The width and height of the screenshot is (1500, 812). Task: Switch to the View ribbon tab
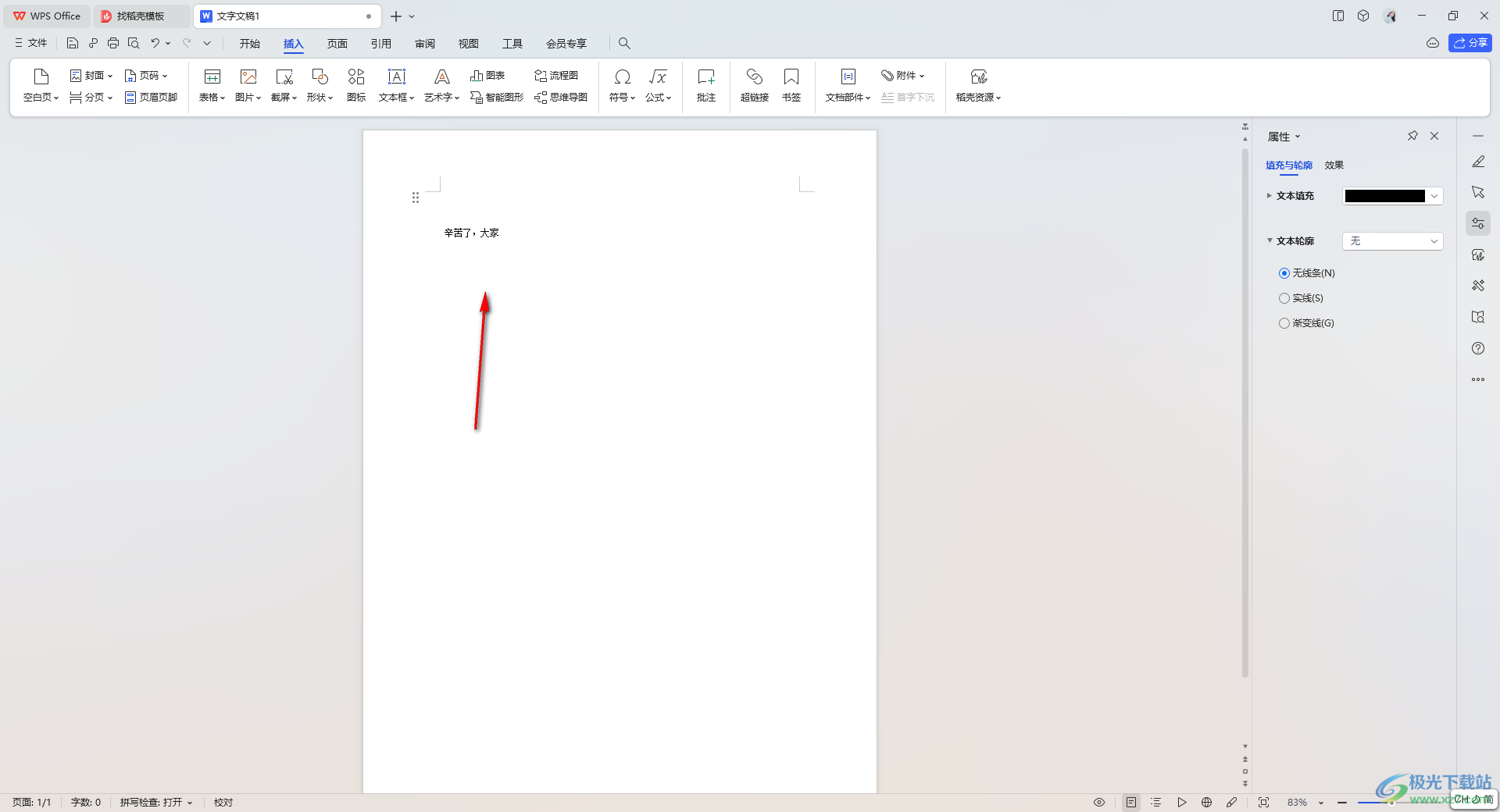click(469, 44)
